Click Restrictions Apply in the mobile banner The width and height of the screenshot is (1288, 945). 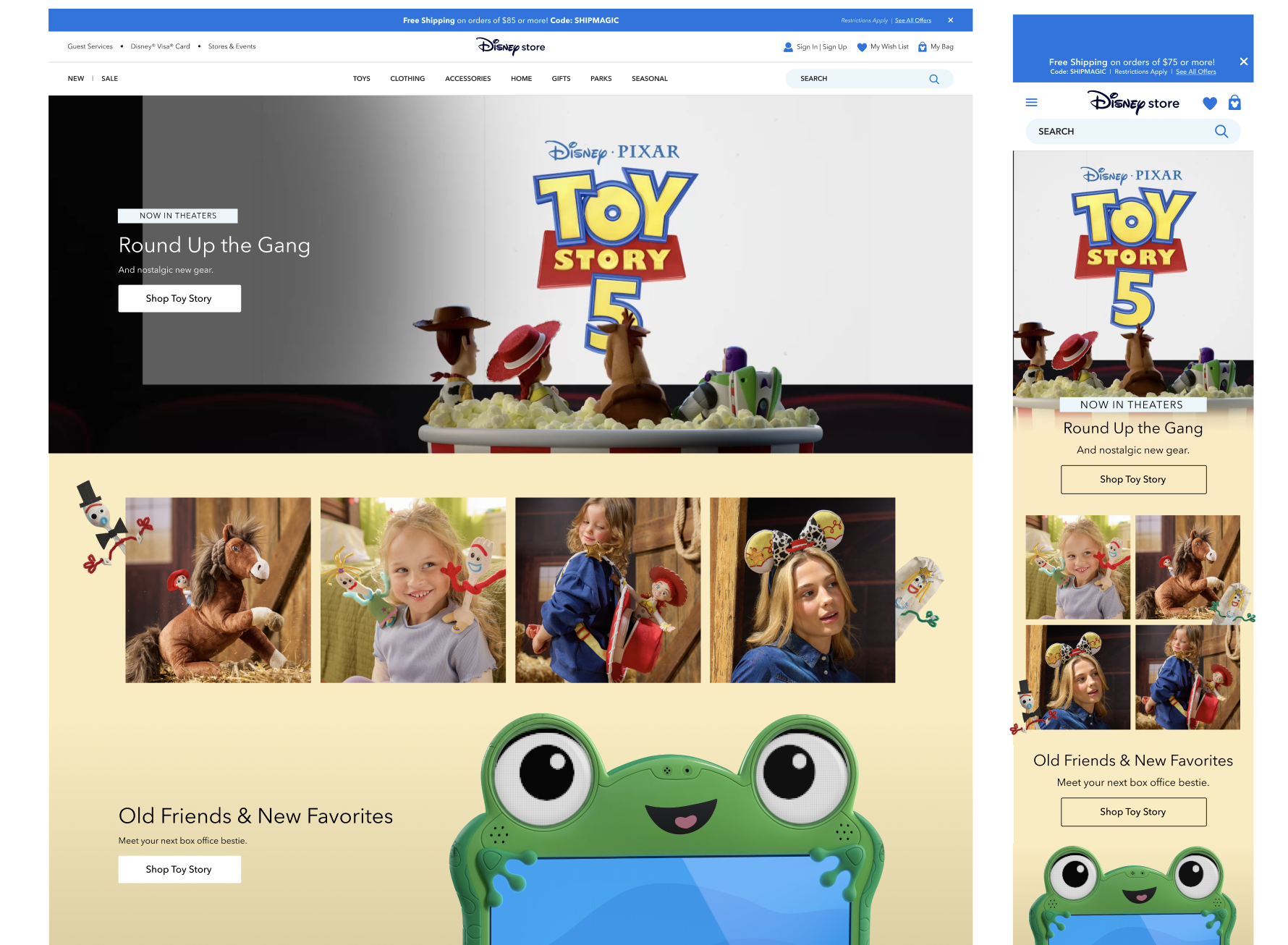pos(1141,72)
